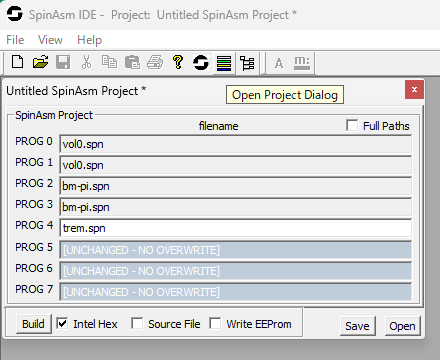Select the PROG 4 trem.spn filename field
440x360 pixels.
(x=236, y=228)
